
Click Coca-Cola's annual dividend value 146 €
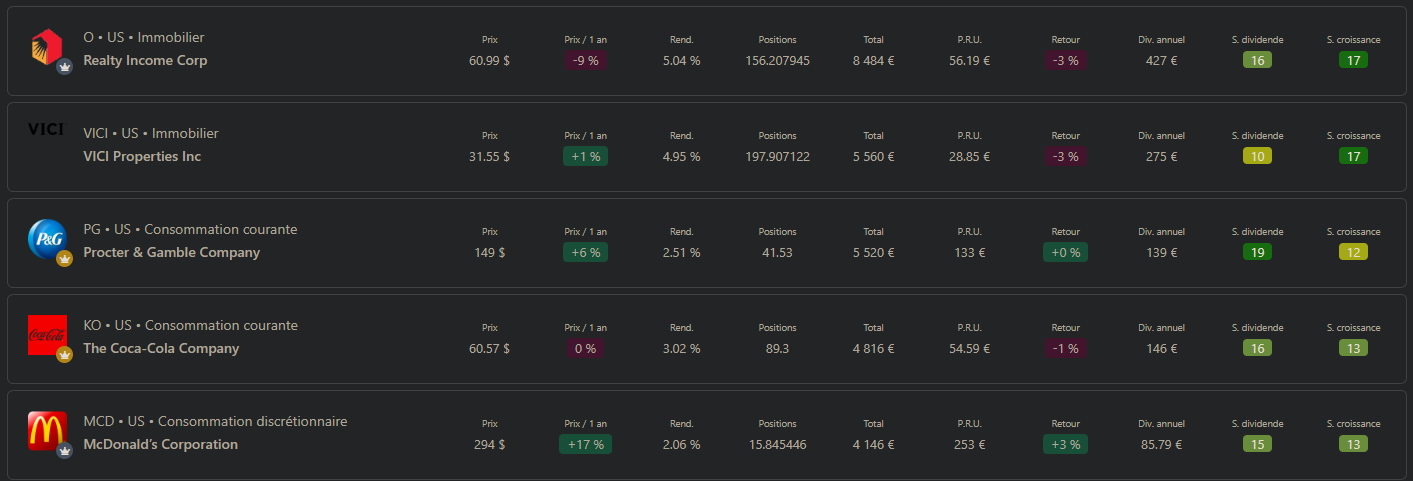(x=1161, y=349)
